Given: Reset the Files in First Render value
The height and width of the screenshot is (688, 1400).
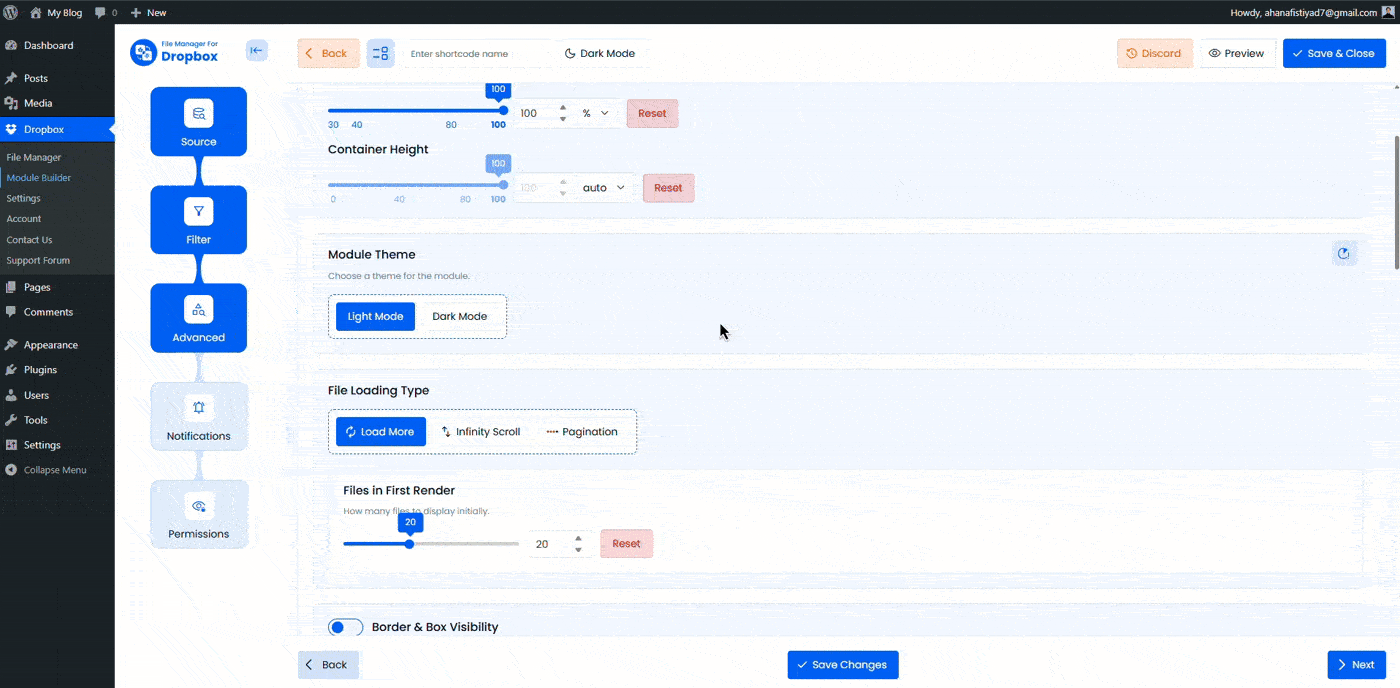Looking at the screenshot, I should tap(626, 543).
